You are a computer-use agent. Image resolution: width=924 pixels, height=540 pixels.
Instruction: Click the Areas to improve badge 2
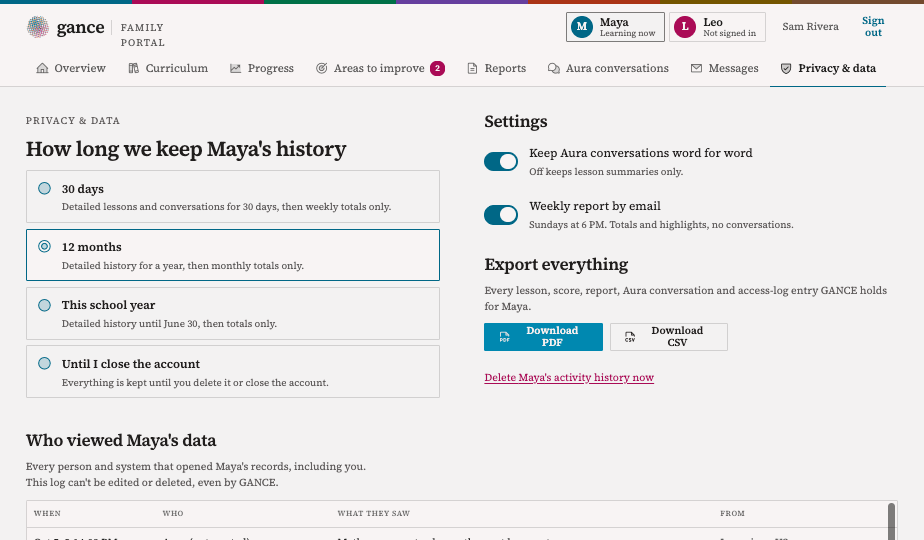tap(437, 68)
